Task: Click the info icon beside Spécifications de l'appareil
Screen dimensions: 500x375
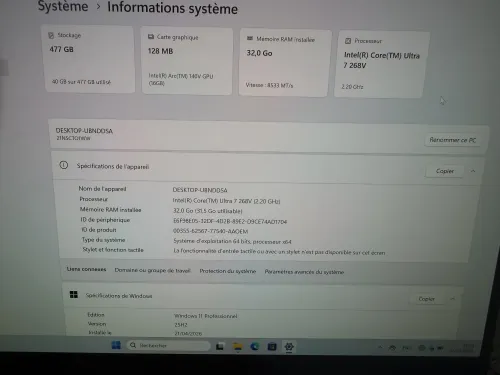Action: click(64, 165)
